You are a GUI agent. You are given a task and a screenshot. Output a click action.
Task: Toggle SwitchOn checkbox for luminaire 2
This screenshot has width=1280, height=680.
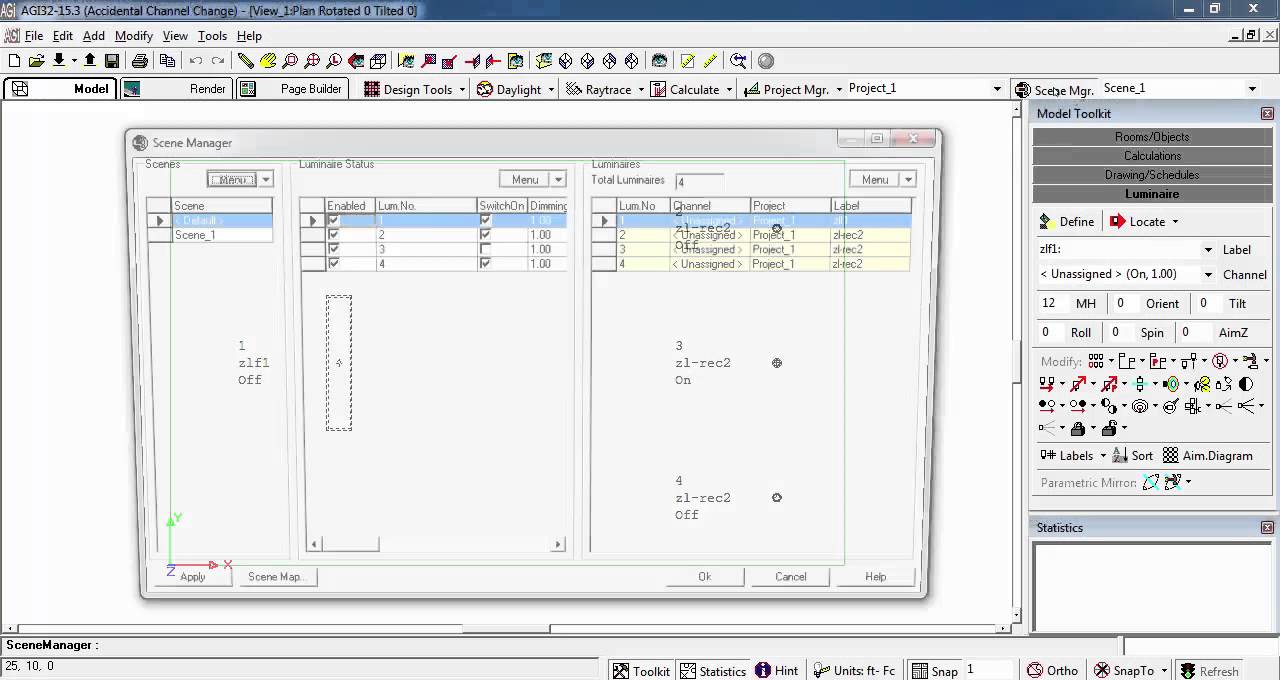pyautogui.click(x=485, y=235)
